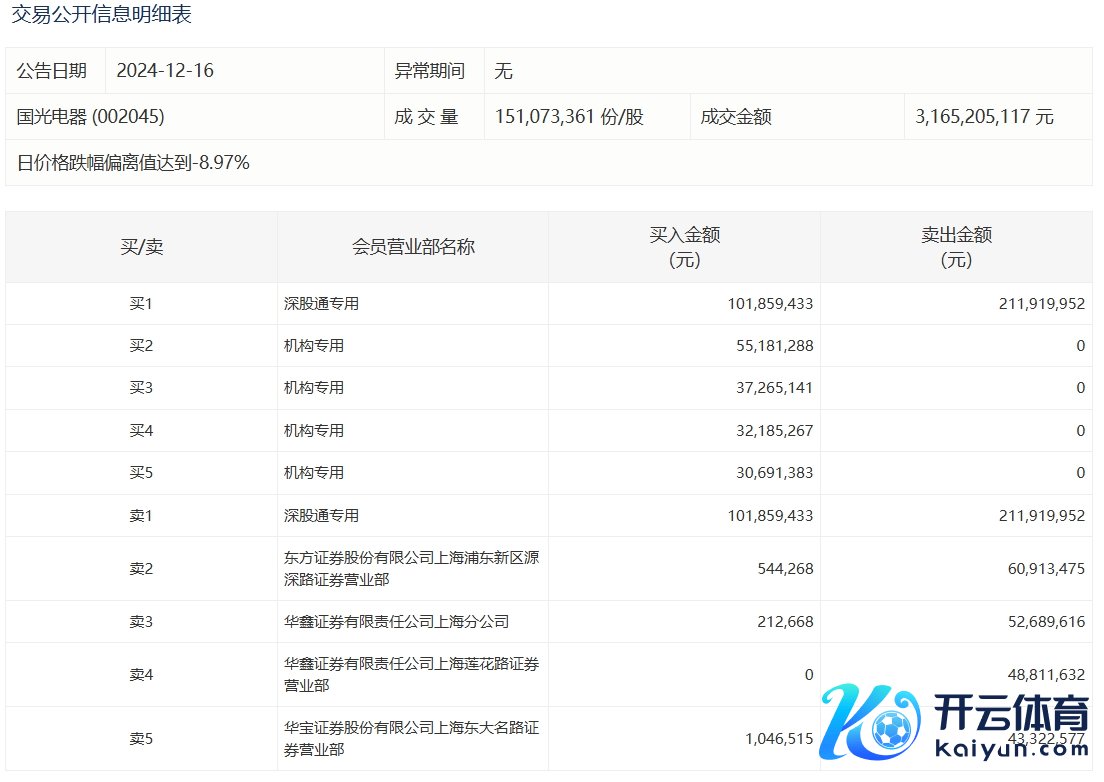
Task: Click buy amount 37,265,141 in 买3 row
Action: (771, 388)
